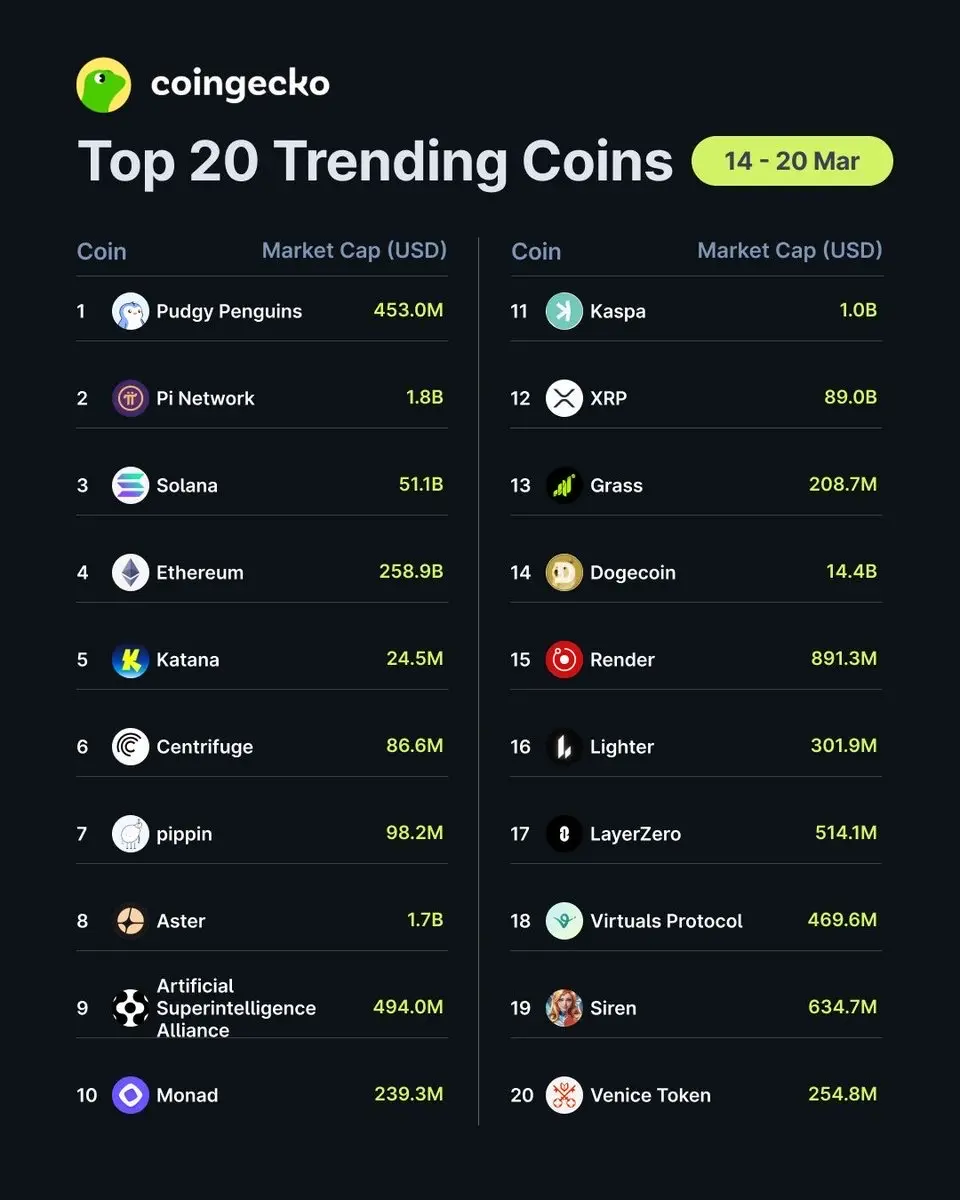
Task: Click the Kaspa coin icon
Action: (x=564, y=311)
